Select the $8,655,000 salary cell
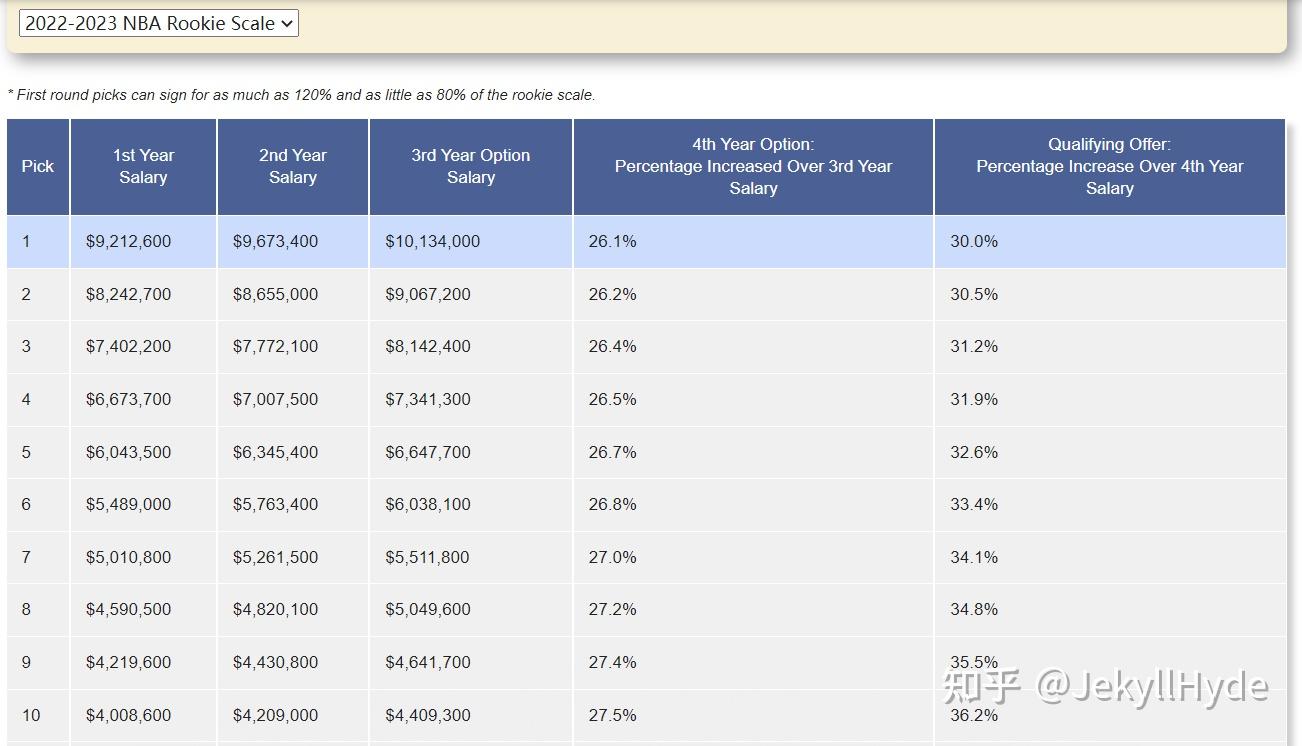The image size is (1302, 746). click(293, 294)
